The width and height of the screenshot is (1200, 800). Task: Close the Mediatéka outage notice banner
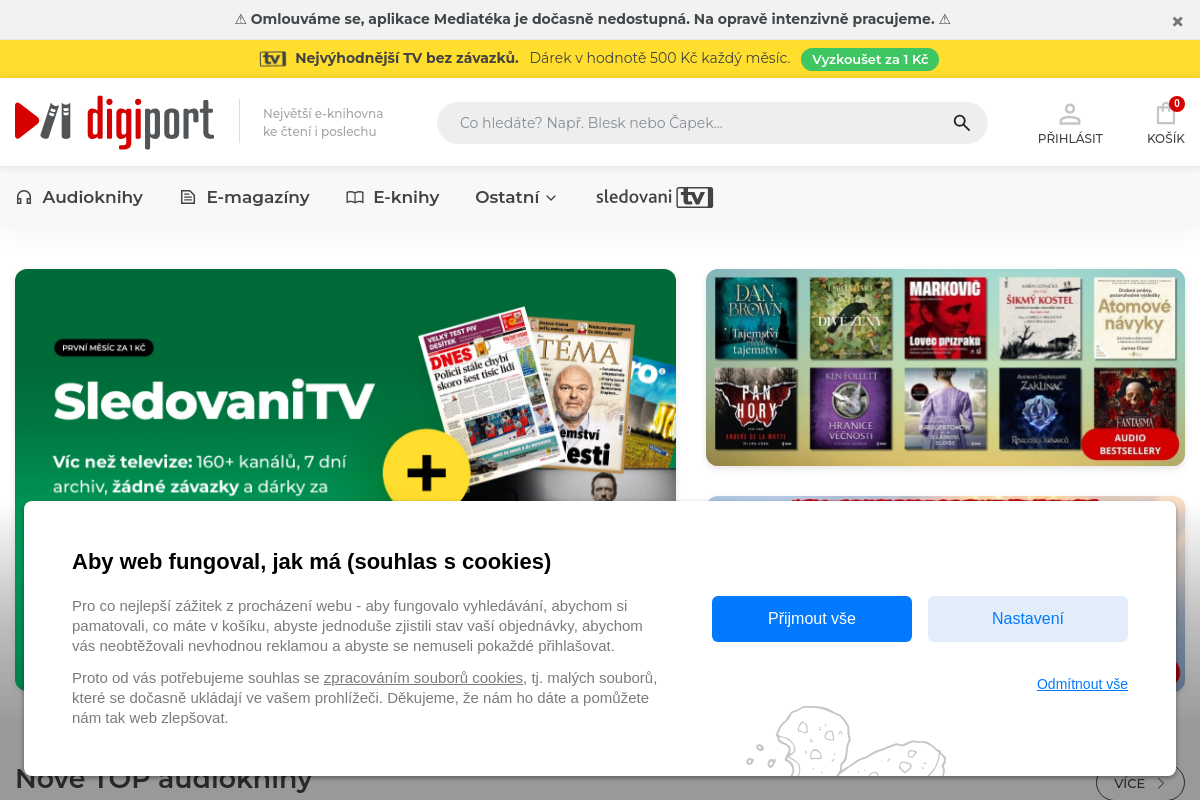click(x=1177, y=21)
